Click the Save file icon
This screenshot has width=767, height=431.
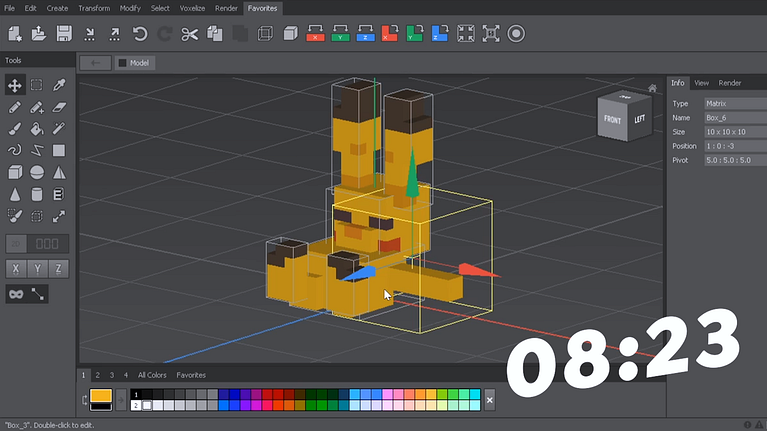tap(64, 34)
